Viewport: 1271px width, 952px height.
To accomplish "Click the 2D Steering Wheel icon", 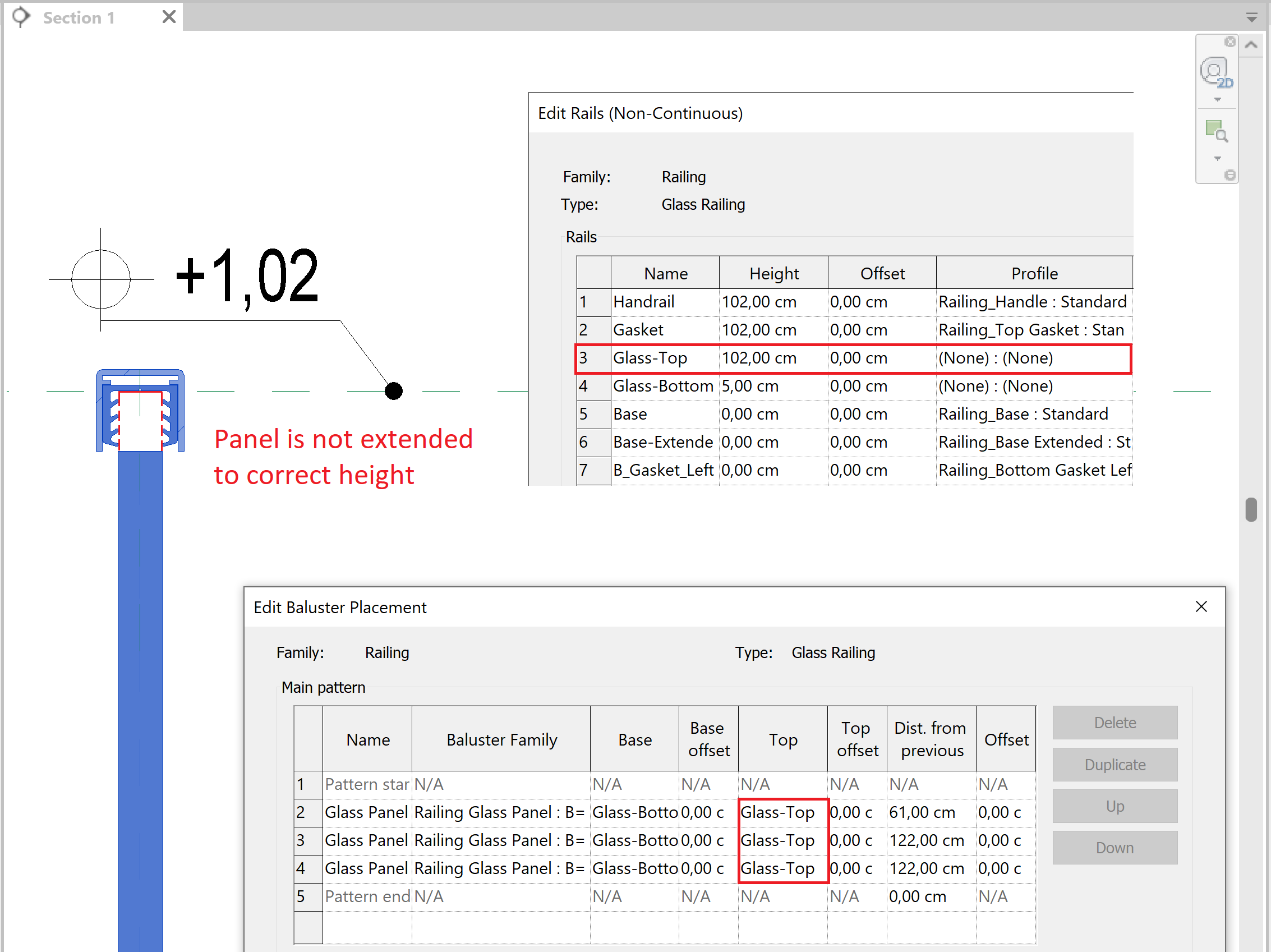I will point(1216,72).
